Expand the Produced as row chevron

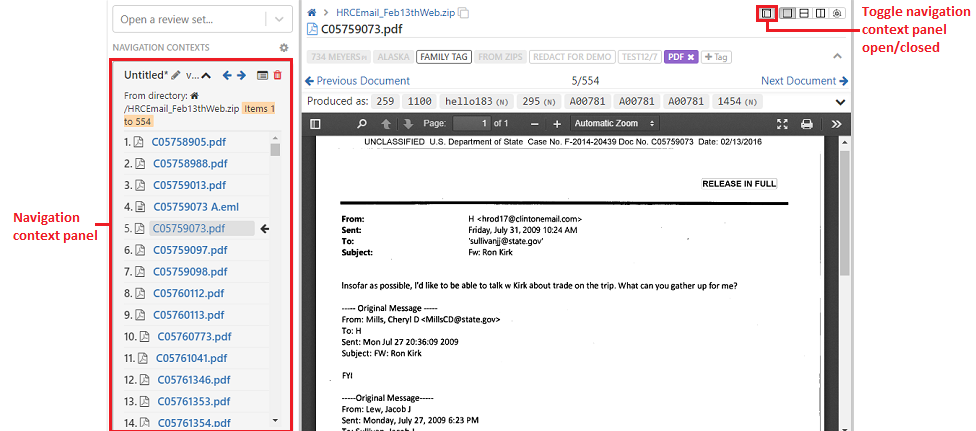[x=840, y=102]
